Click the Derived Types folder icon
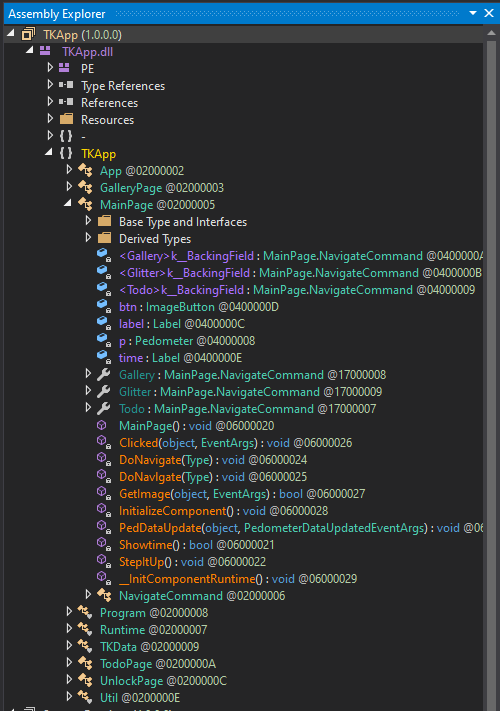 (x=104, y=238)
